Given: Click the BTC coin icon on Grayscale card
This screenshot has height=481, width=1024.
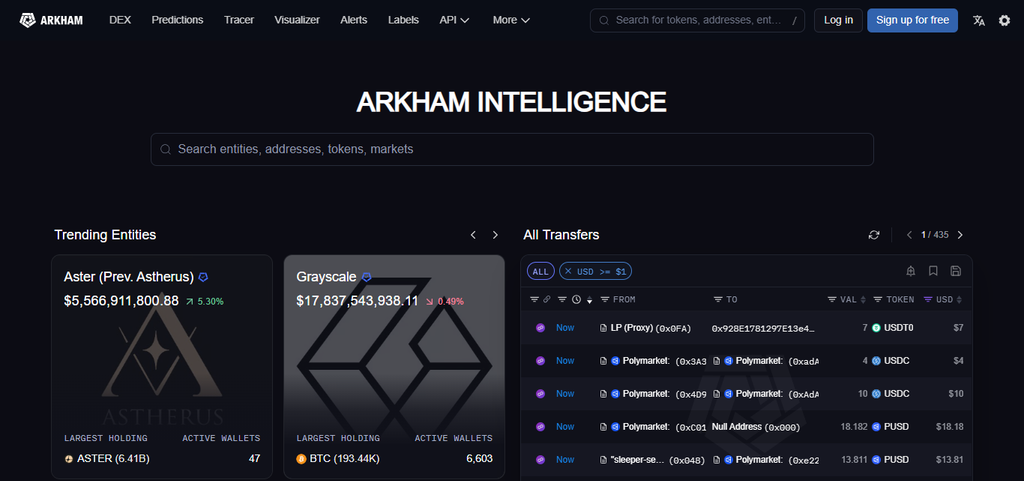Looking at the screenshot, I should [301, 459].
